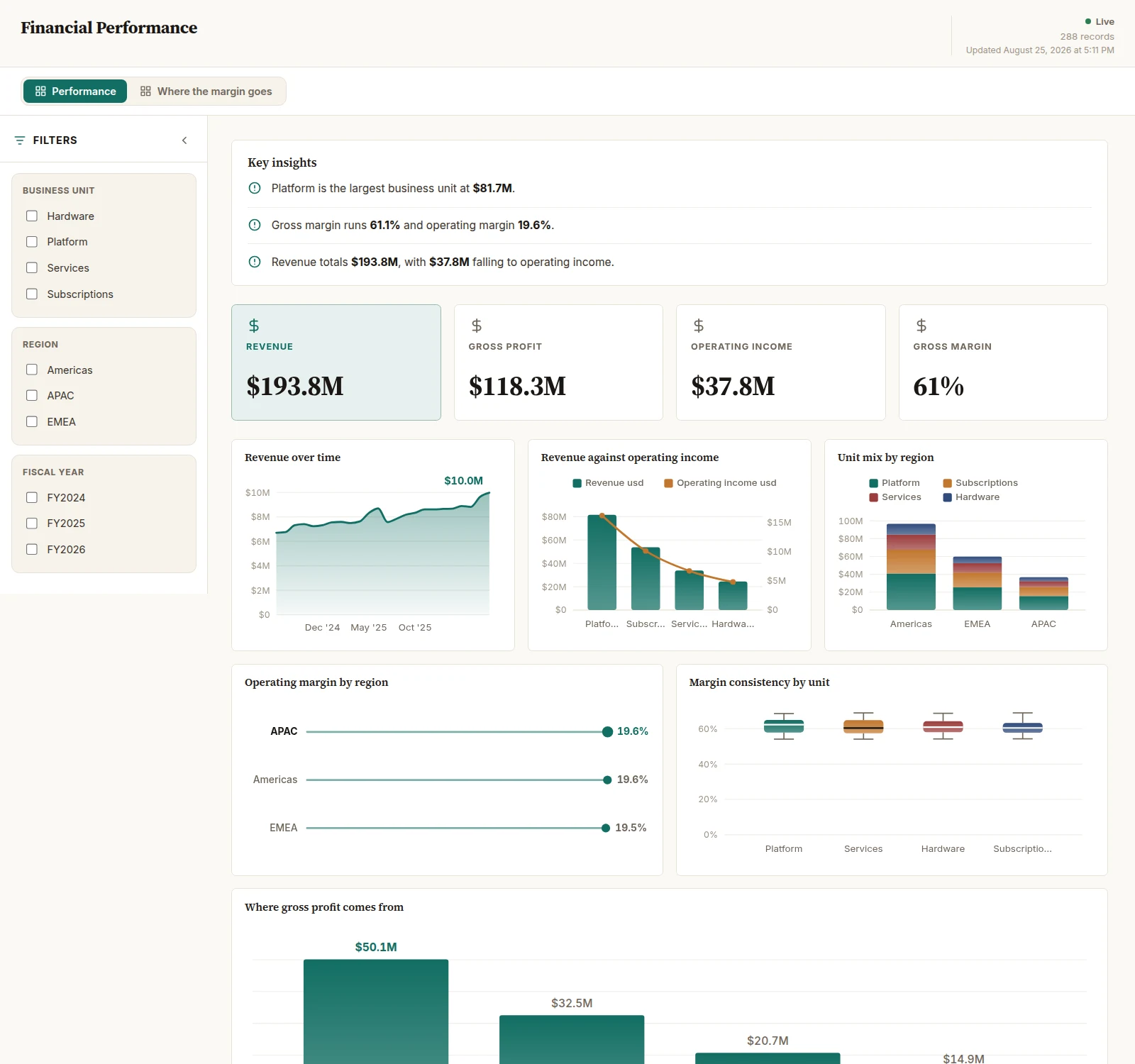Tick the FY2024 fiscal year checkbox
This screenshot has height=1064, width=1135.
point(32,497)
